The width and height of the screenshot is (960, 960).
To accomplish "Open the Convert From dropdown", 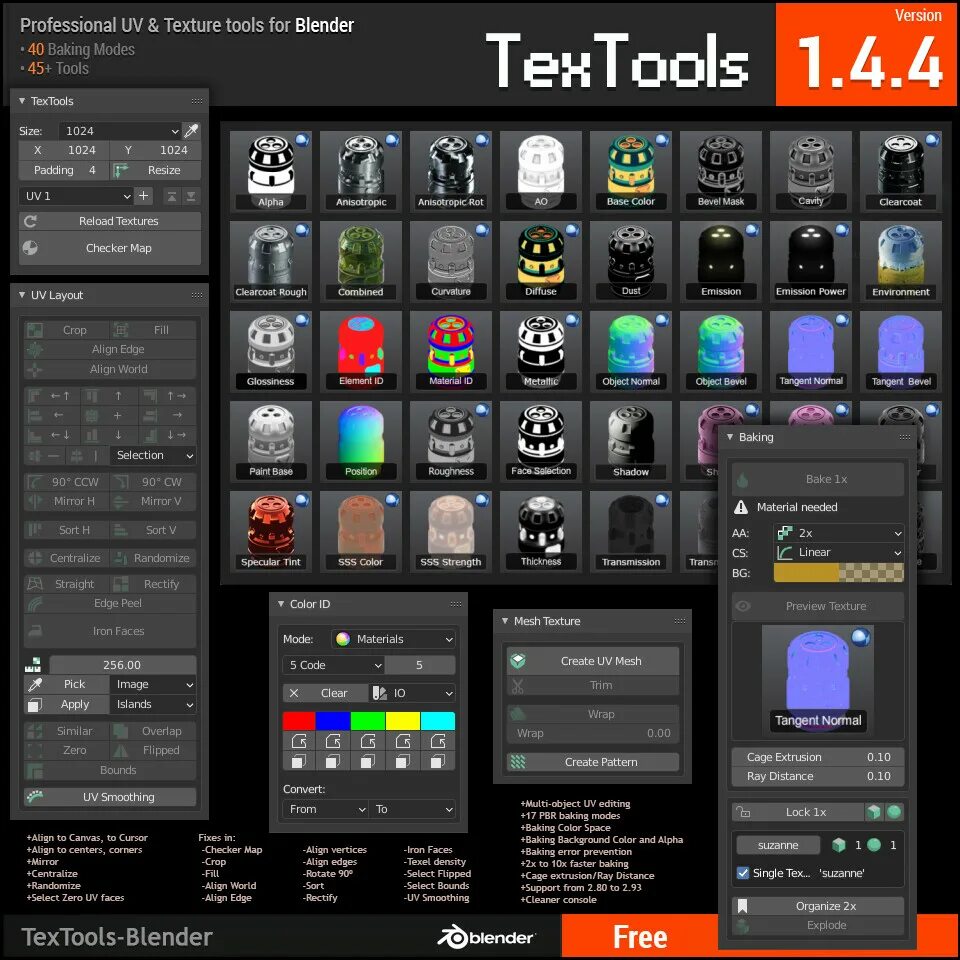I will pyautogui.click(x=325, y=809).
